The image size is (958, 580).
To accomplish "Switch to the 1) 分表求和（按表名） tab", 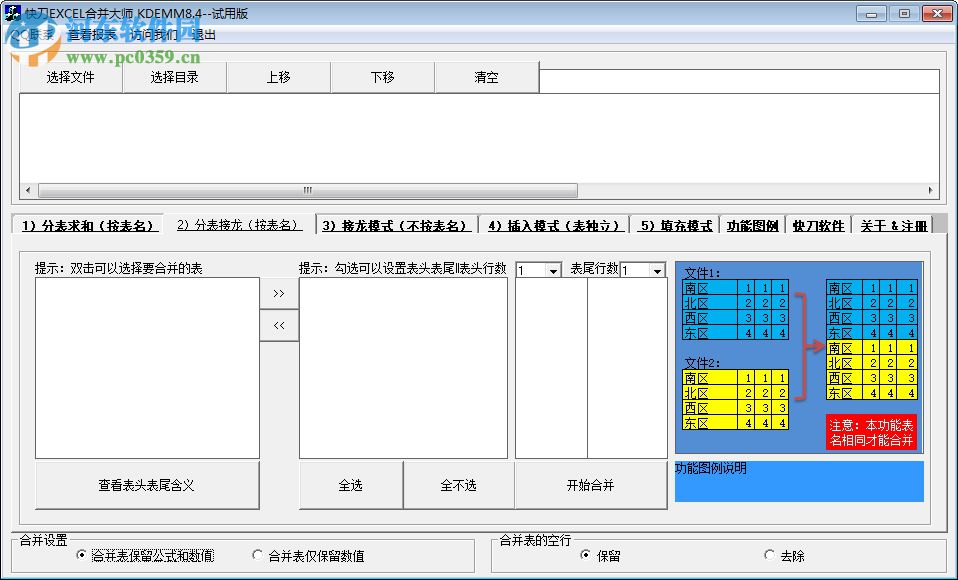I will (x=89, y=225).
